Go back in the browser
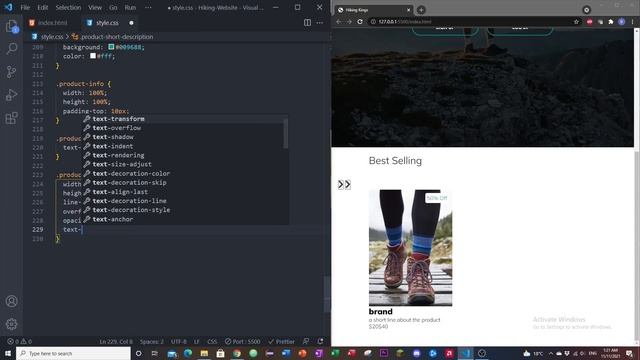The image size is (640, 360). click(x=339, y=22)
